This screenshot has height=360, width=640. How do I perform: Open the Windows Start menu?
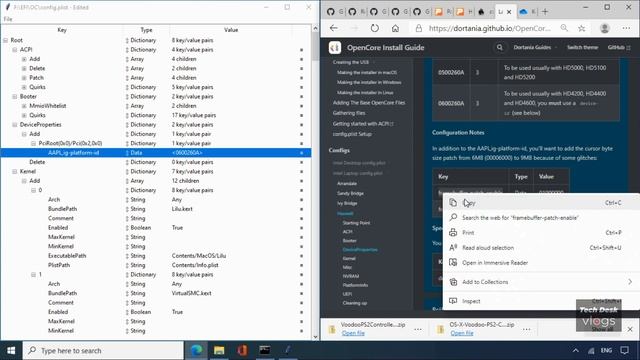pos(11,350)
